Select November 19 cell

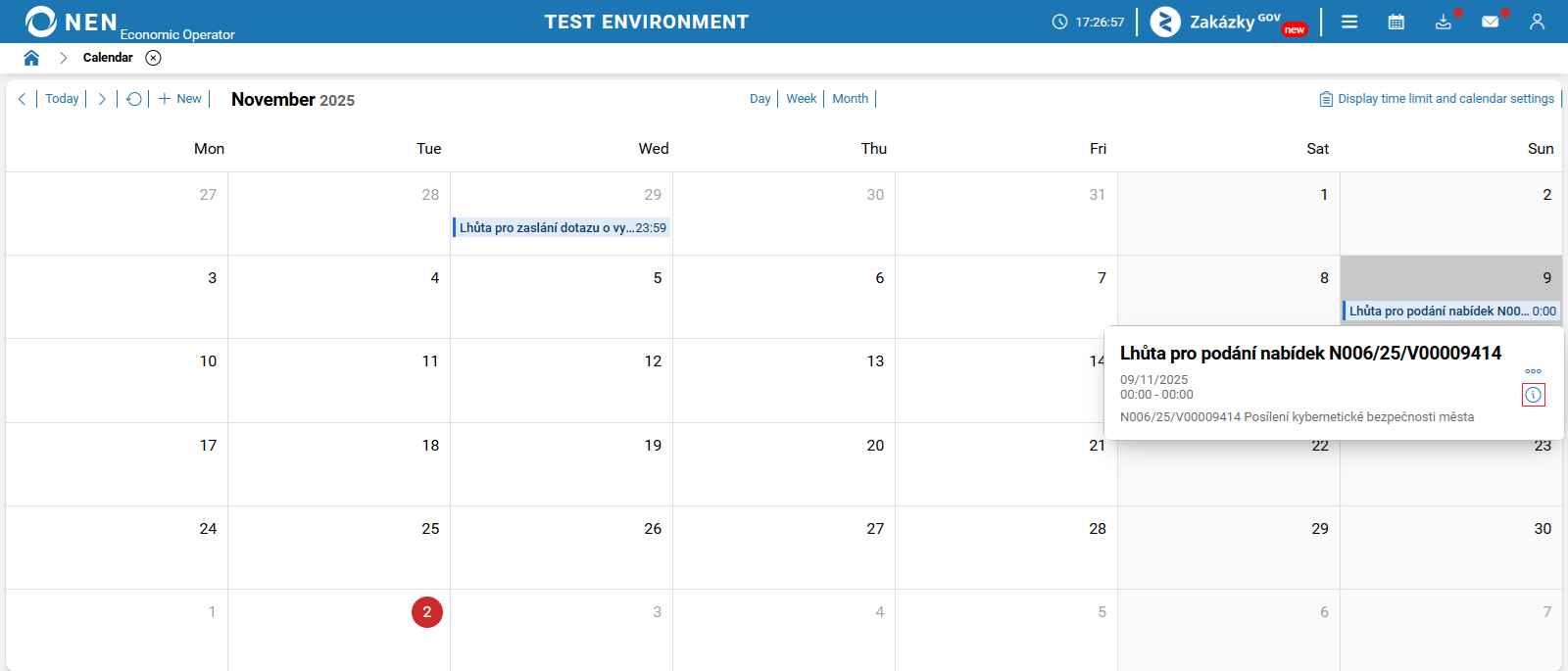coord(562,464)
